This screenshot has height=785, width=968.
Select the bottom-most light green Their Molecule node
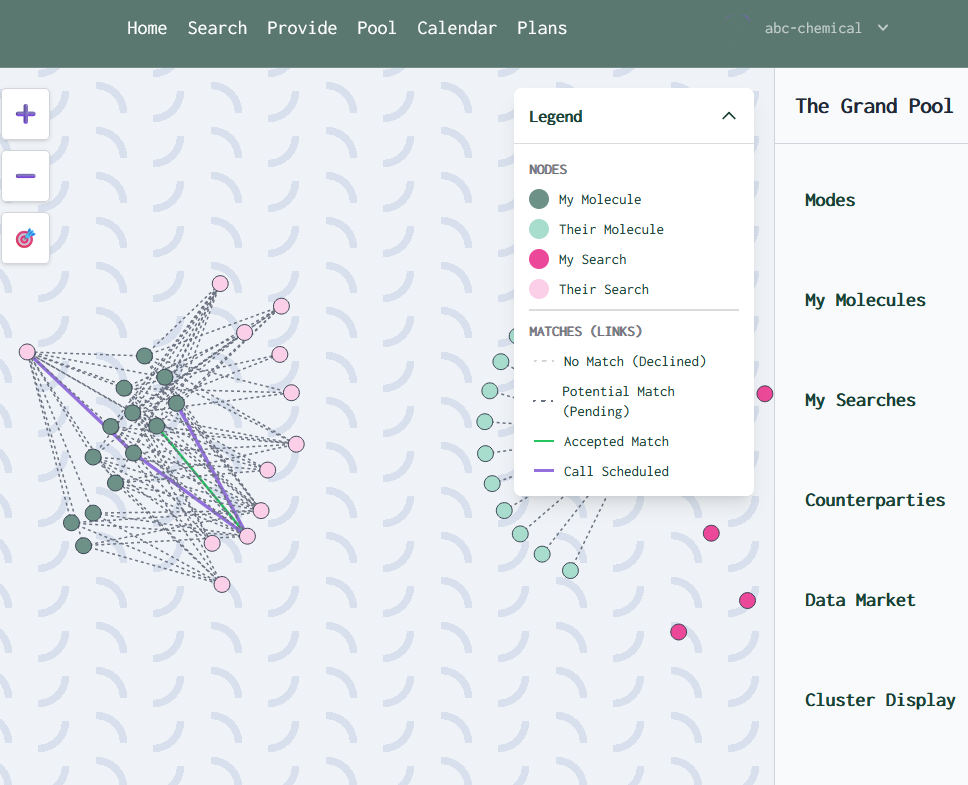click(570, 570)
